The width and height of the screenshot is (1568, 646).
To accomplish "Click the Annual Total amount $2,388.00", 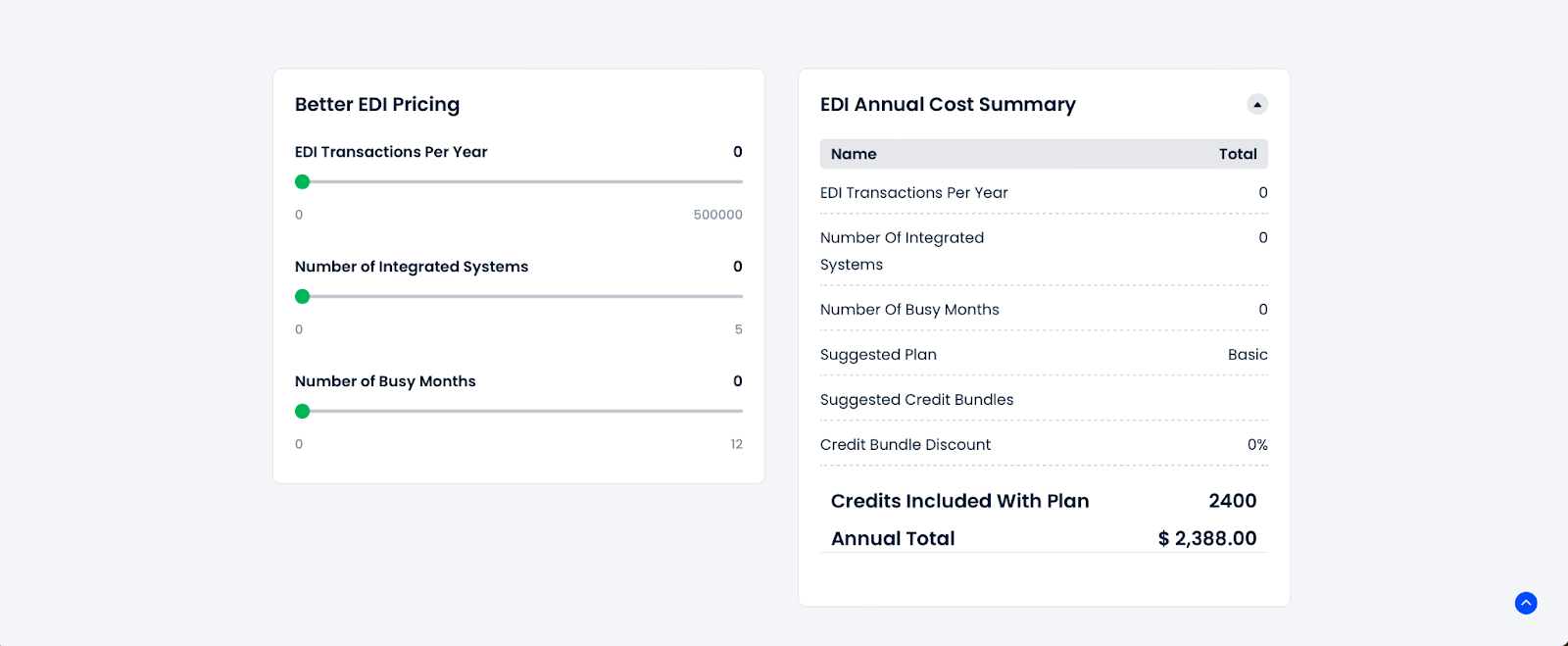I will (x=1206, y=537).
